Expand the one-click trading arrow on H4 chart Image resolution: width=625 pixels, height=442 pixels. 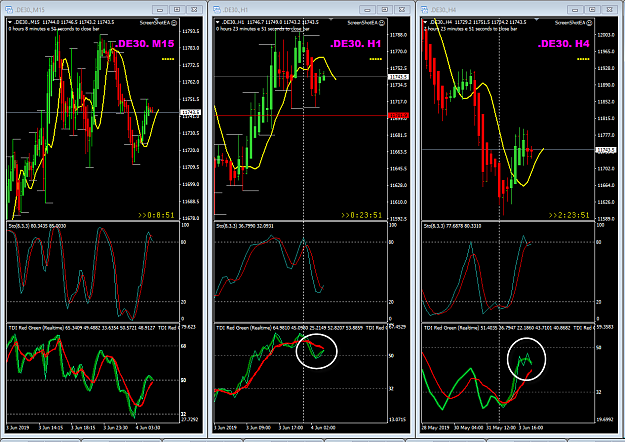(425, 22)
